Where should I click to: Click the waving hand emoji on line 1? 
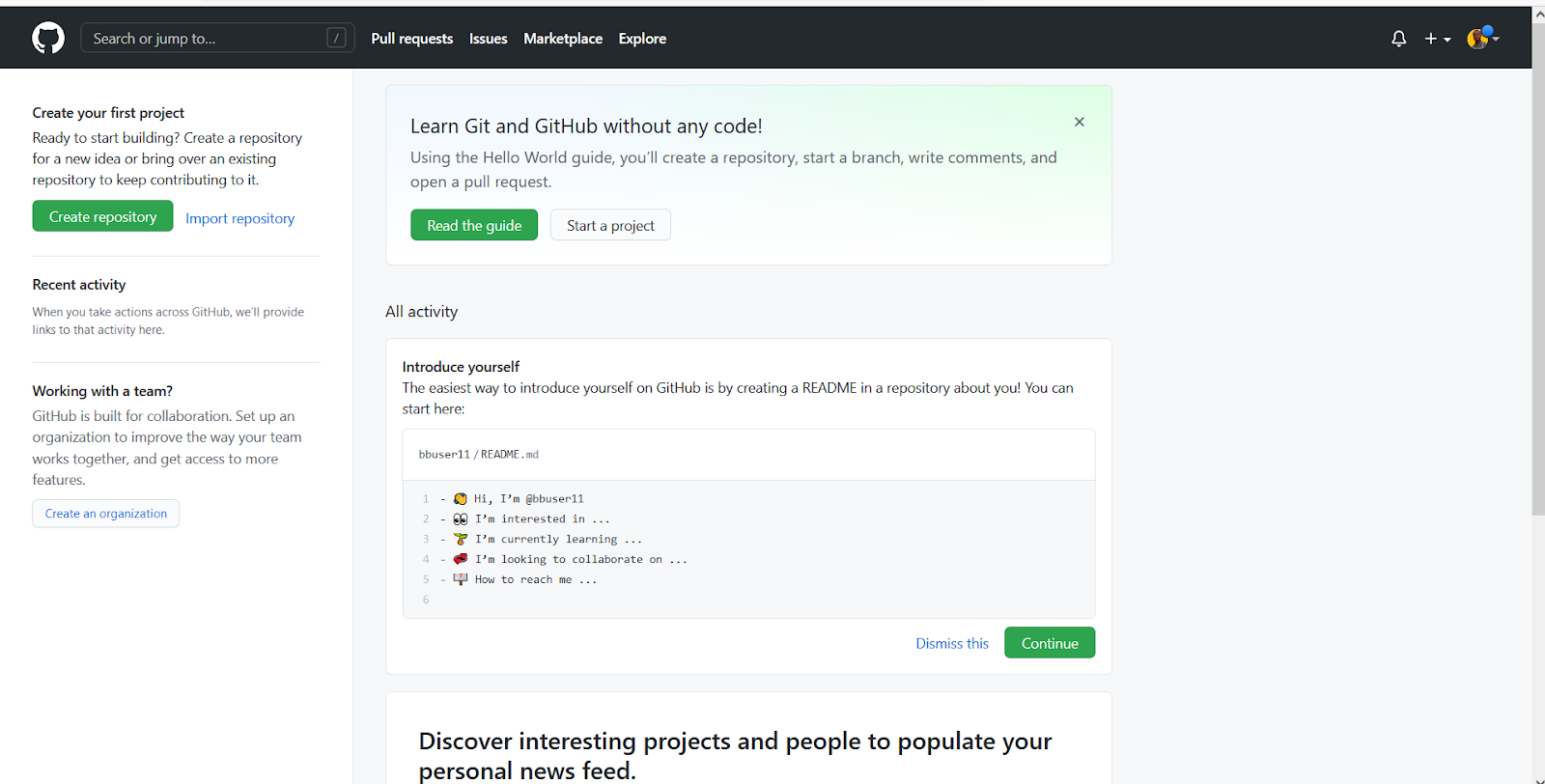coord(461,499)
